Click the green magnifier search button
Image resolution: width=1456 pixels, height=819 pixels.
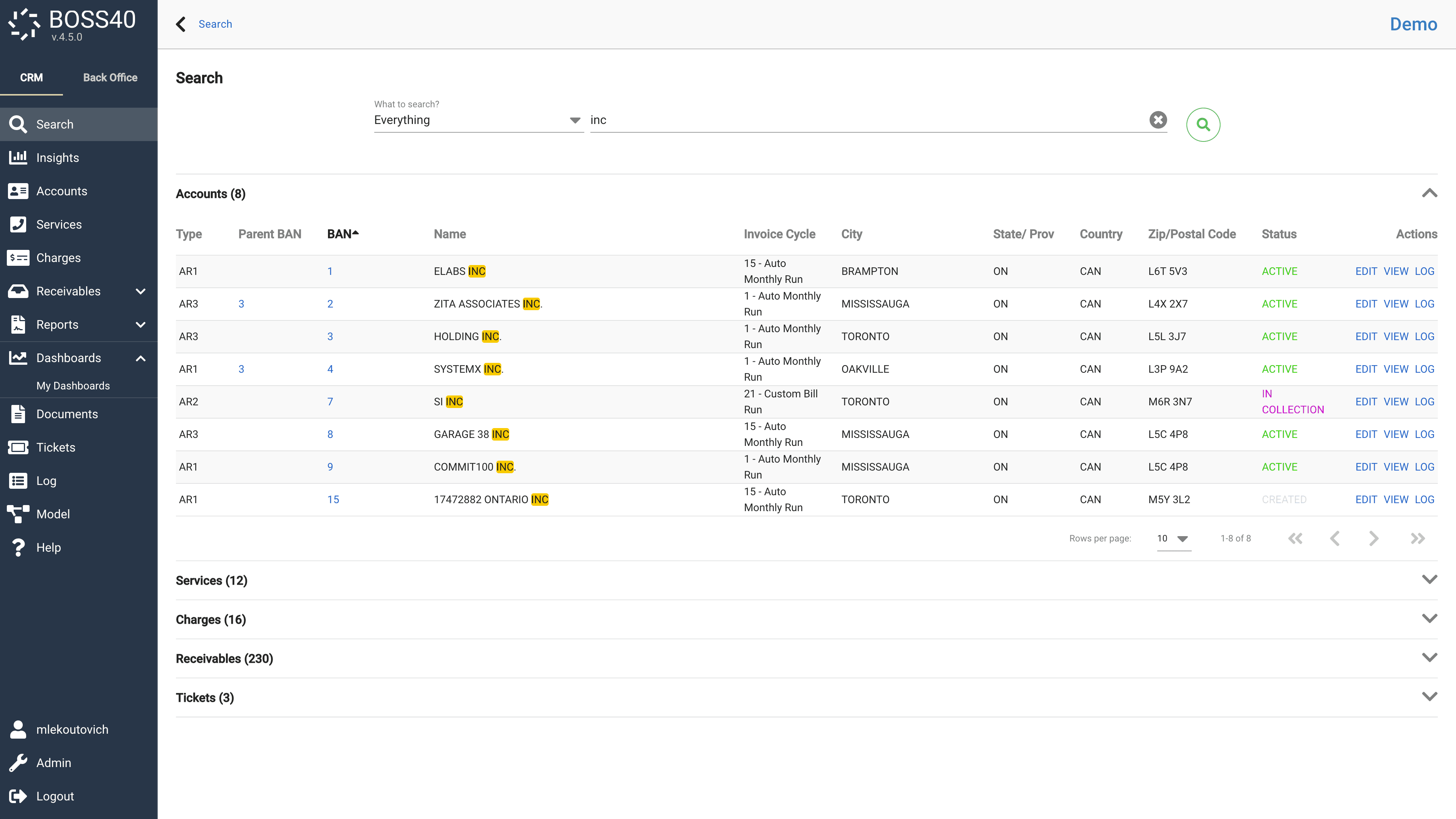(x=1203, y=124)
